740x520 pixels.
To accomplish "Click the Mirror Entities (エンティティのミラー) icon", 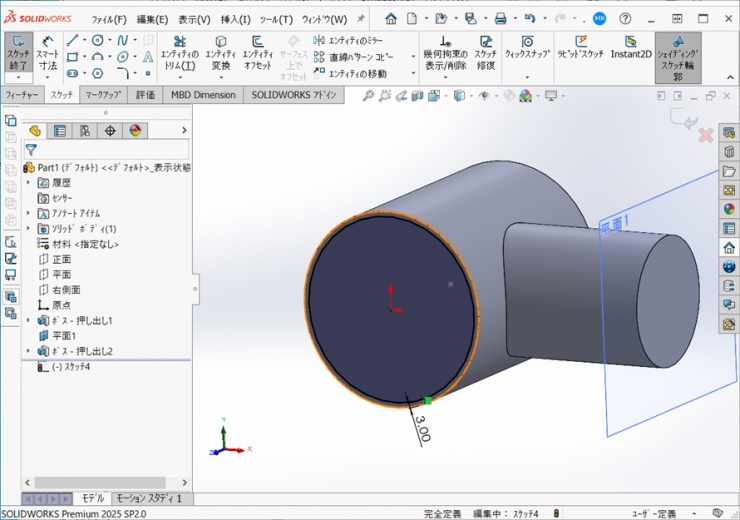I will pyautogui.click(x=319, y=40).
